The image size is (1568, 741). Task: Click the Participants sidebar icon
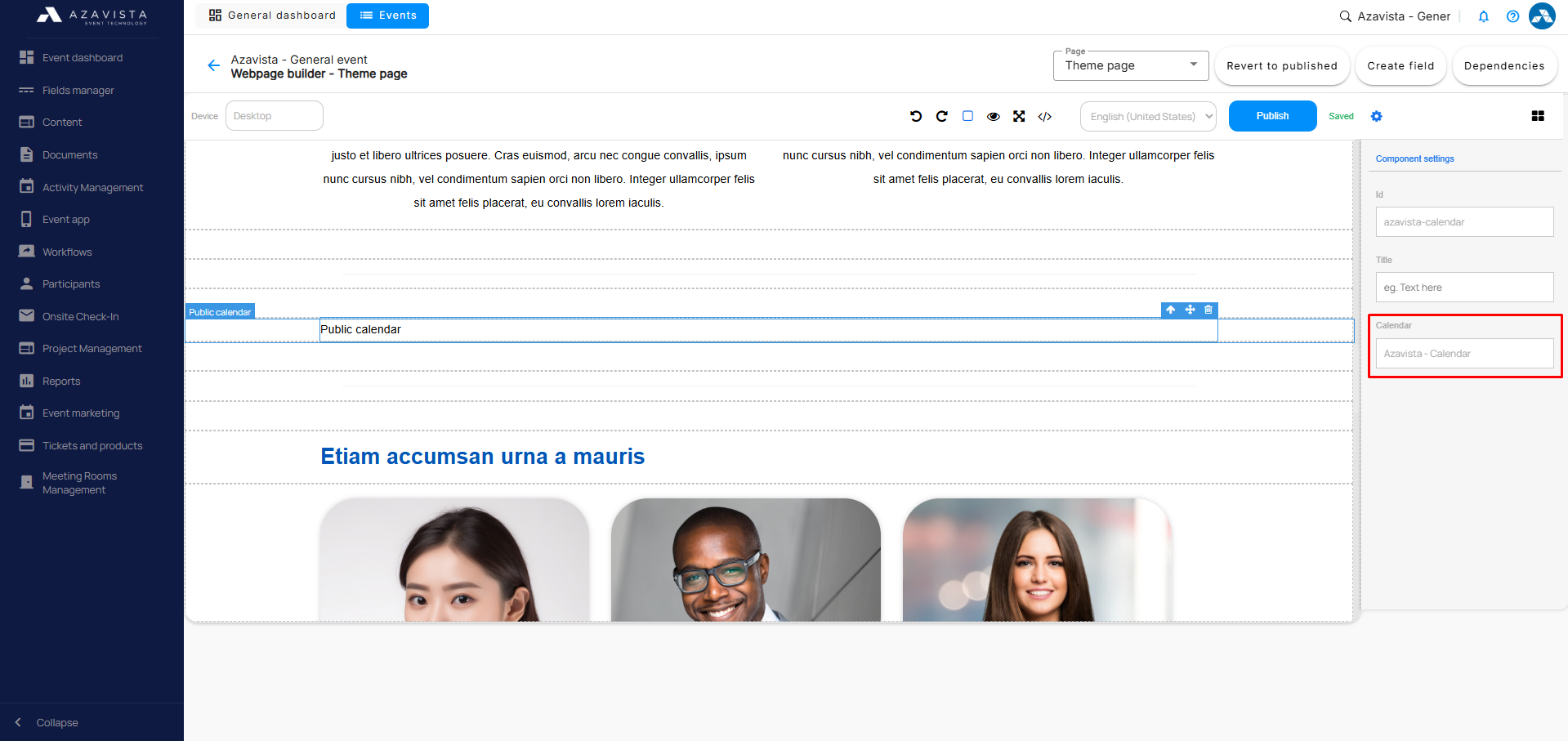tap(26, 283)
